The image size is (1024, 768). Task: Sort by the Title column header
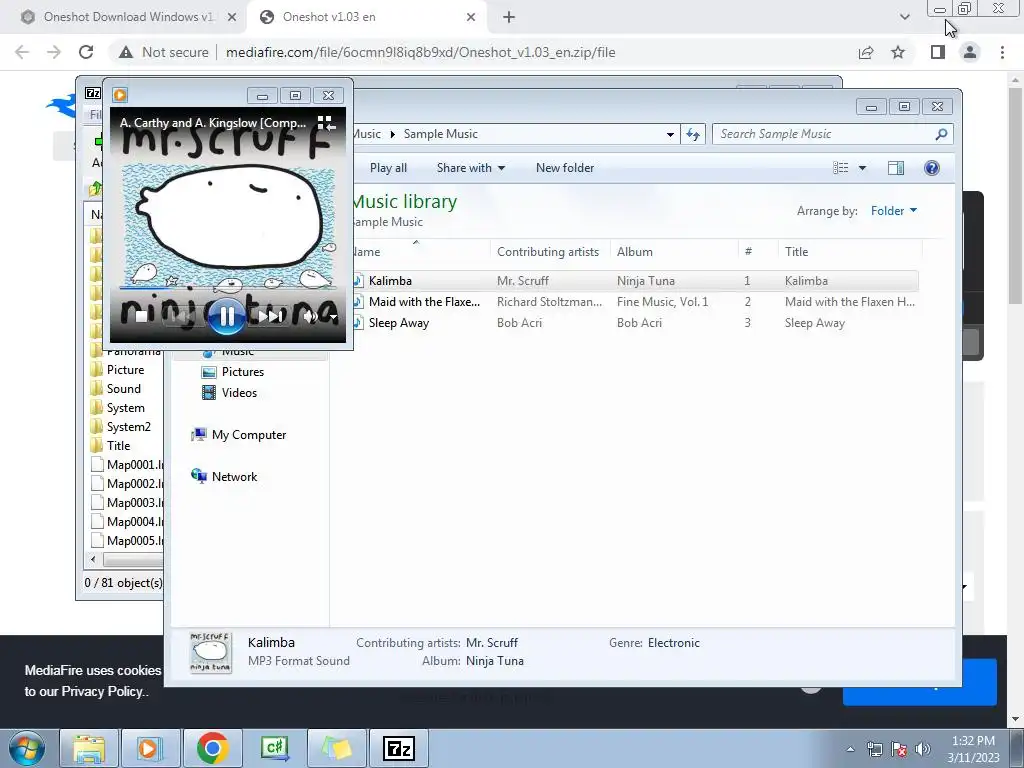[x=850, y=251]
